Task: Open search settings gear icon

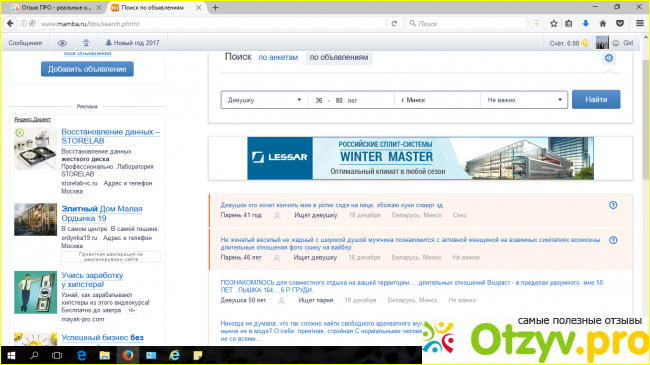Action: point(609,58)
